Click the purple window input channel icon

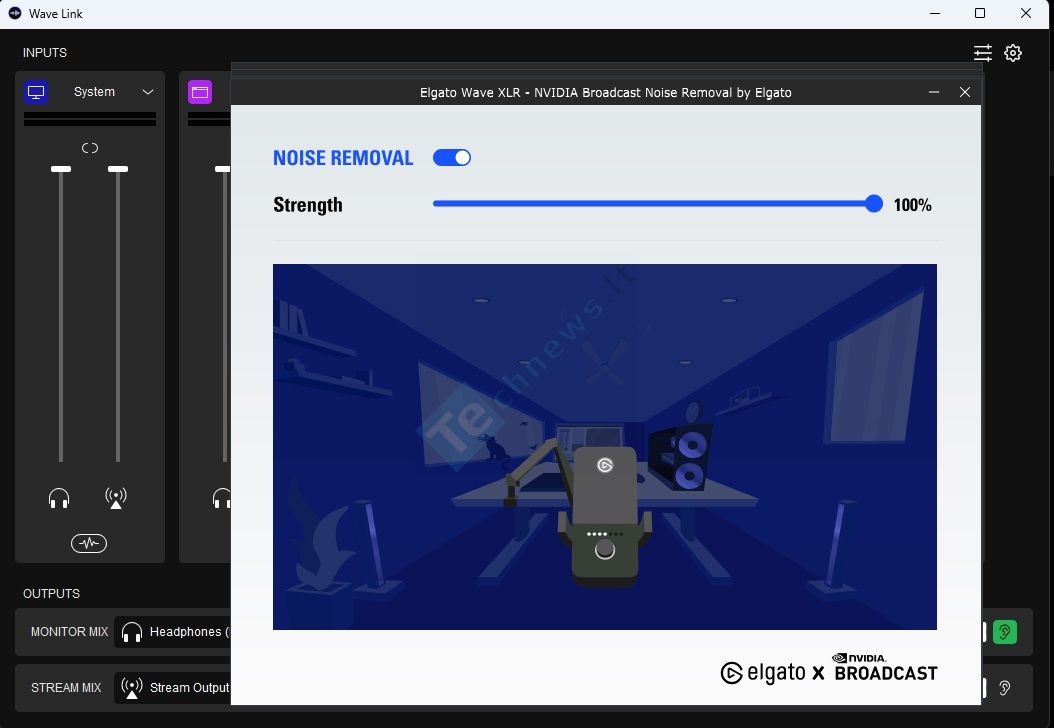(200, 92)
